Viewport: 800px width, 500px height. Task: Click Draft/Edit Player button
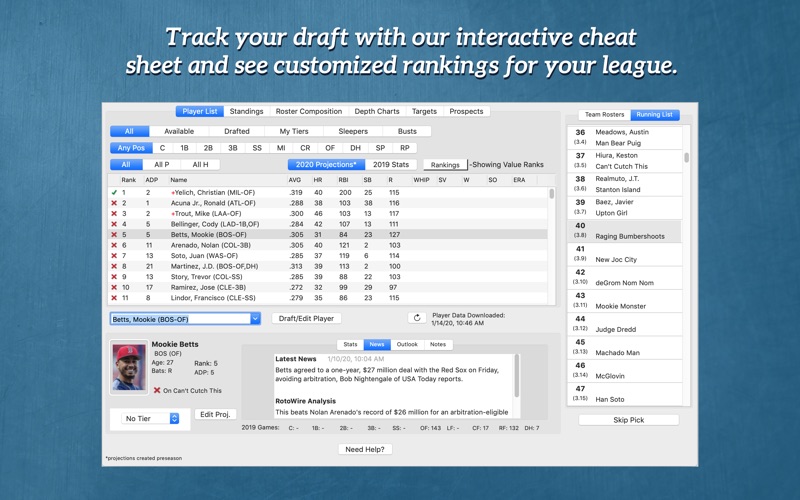(306, 318)
